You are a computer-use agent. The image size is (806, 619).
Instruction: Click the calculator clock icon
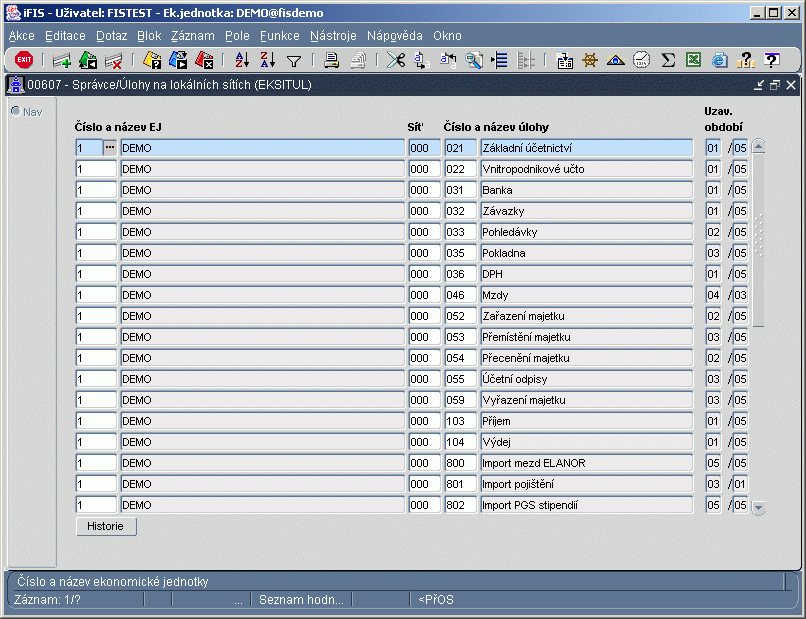(642, 61)
